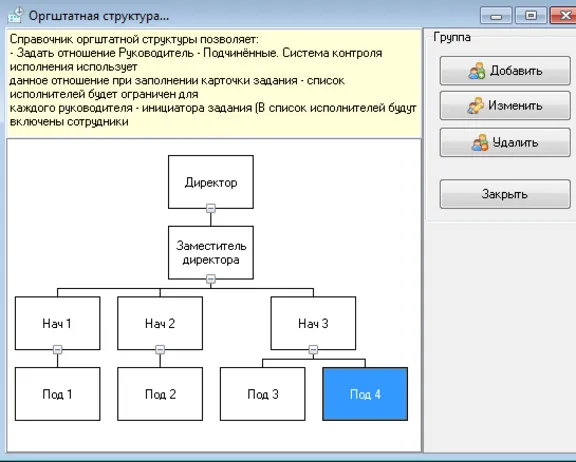Click the edit-user icon on Изменить
The height and width of the screenshot is (462, 576).
click(x=475, y=106)
